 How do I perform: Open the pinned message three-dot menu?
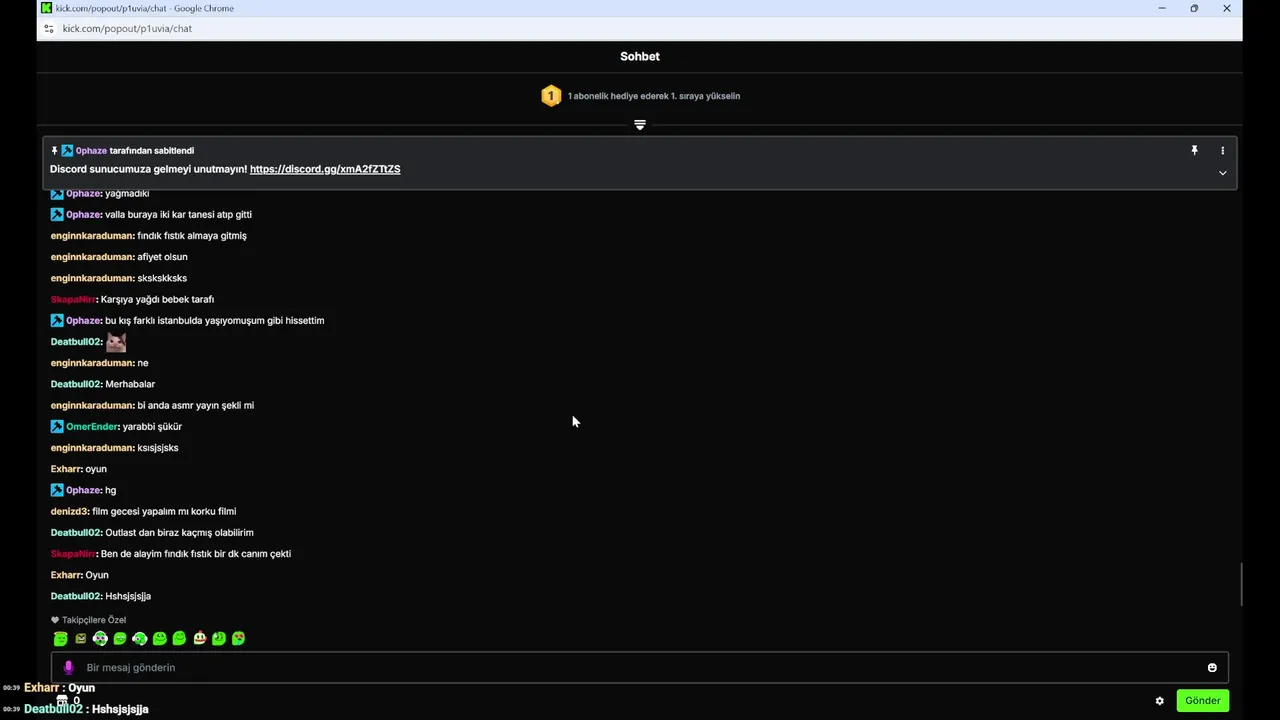[x=1222, y=151]
